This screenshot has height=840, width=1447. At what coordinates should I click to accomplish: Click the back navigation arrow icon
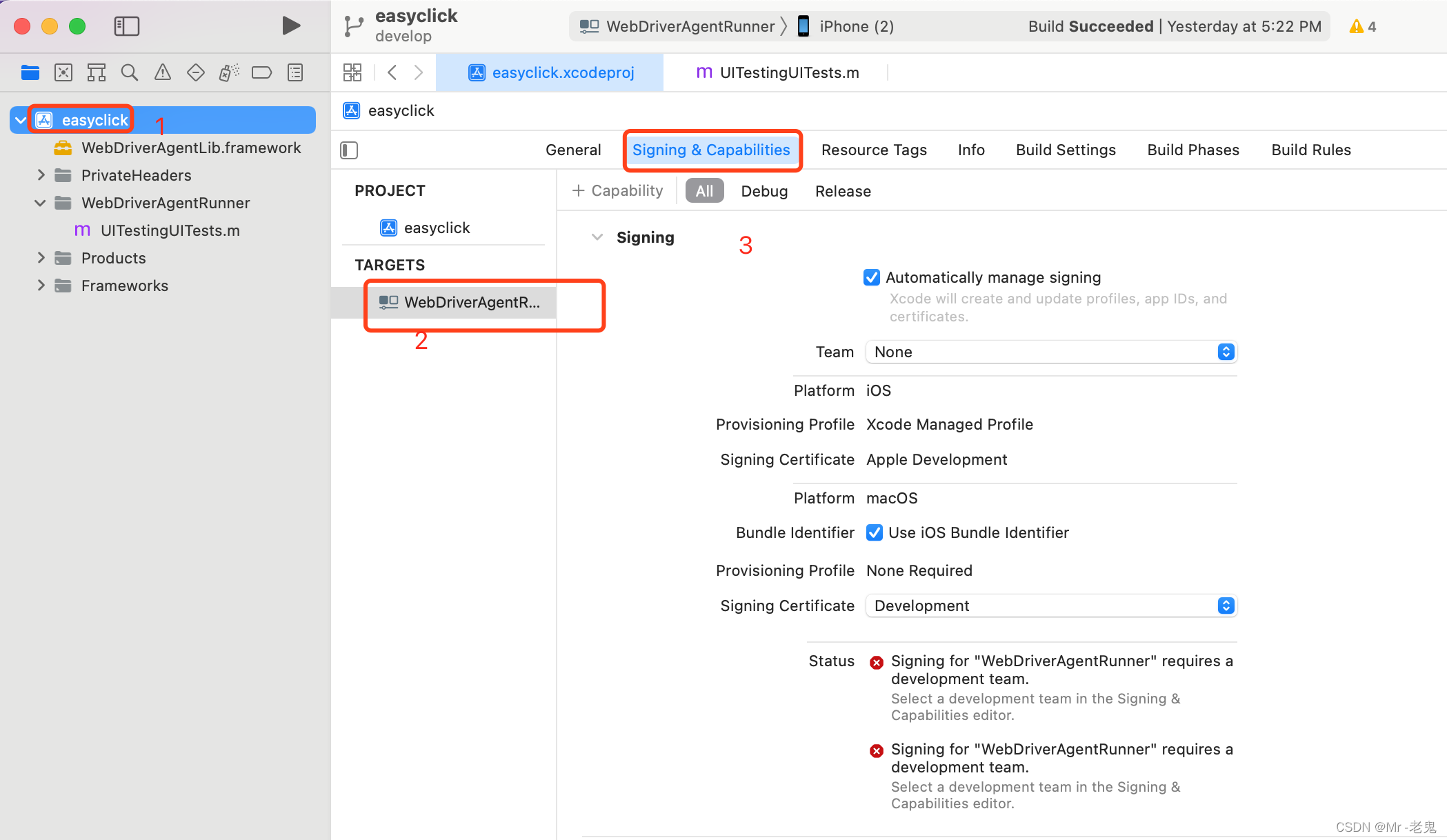click(392, 72)
